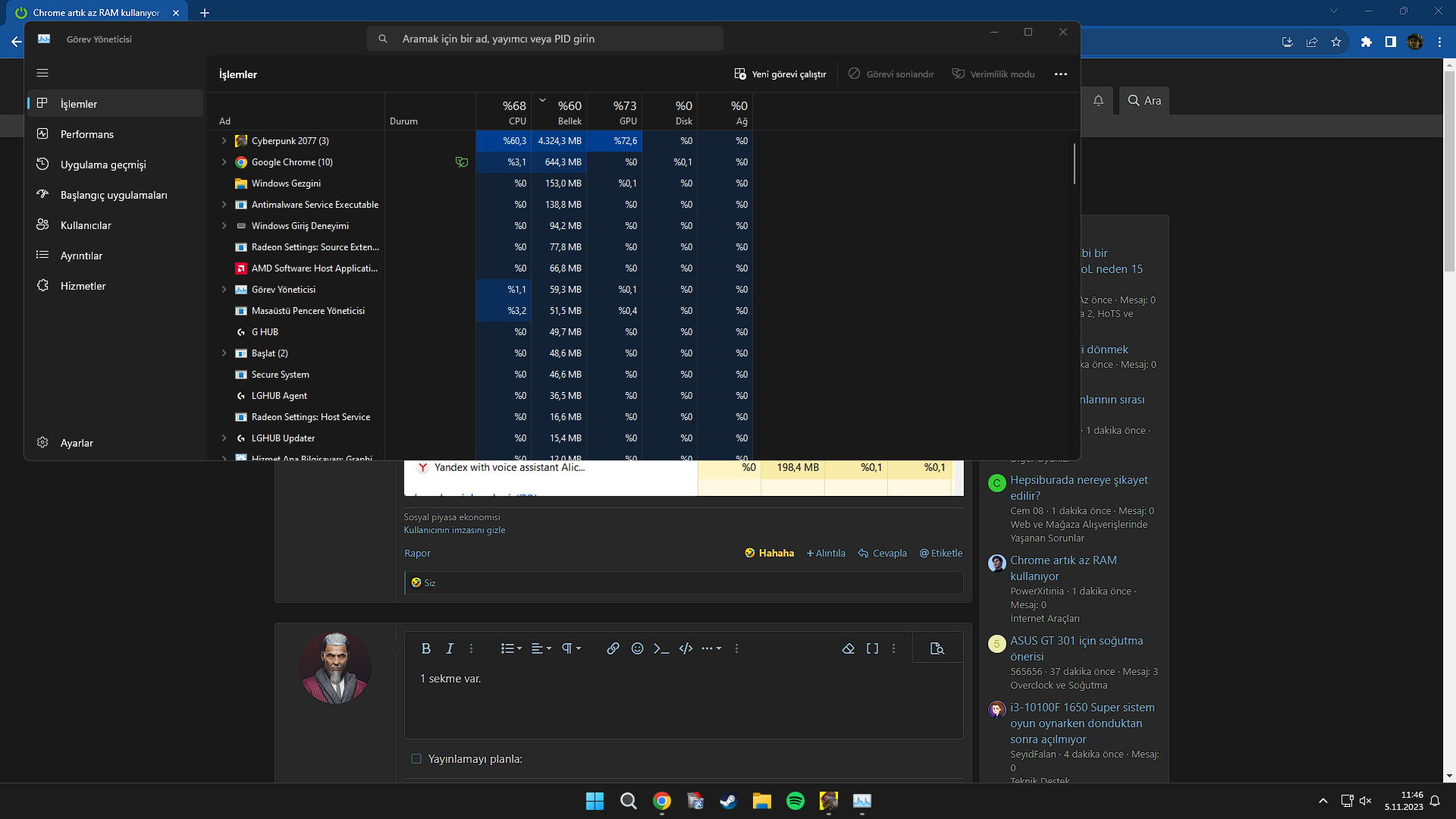Open Spotify from the taskbar
Screen dimensions: 1456x819
point(795,801)
